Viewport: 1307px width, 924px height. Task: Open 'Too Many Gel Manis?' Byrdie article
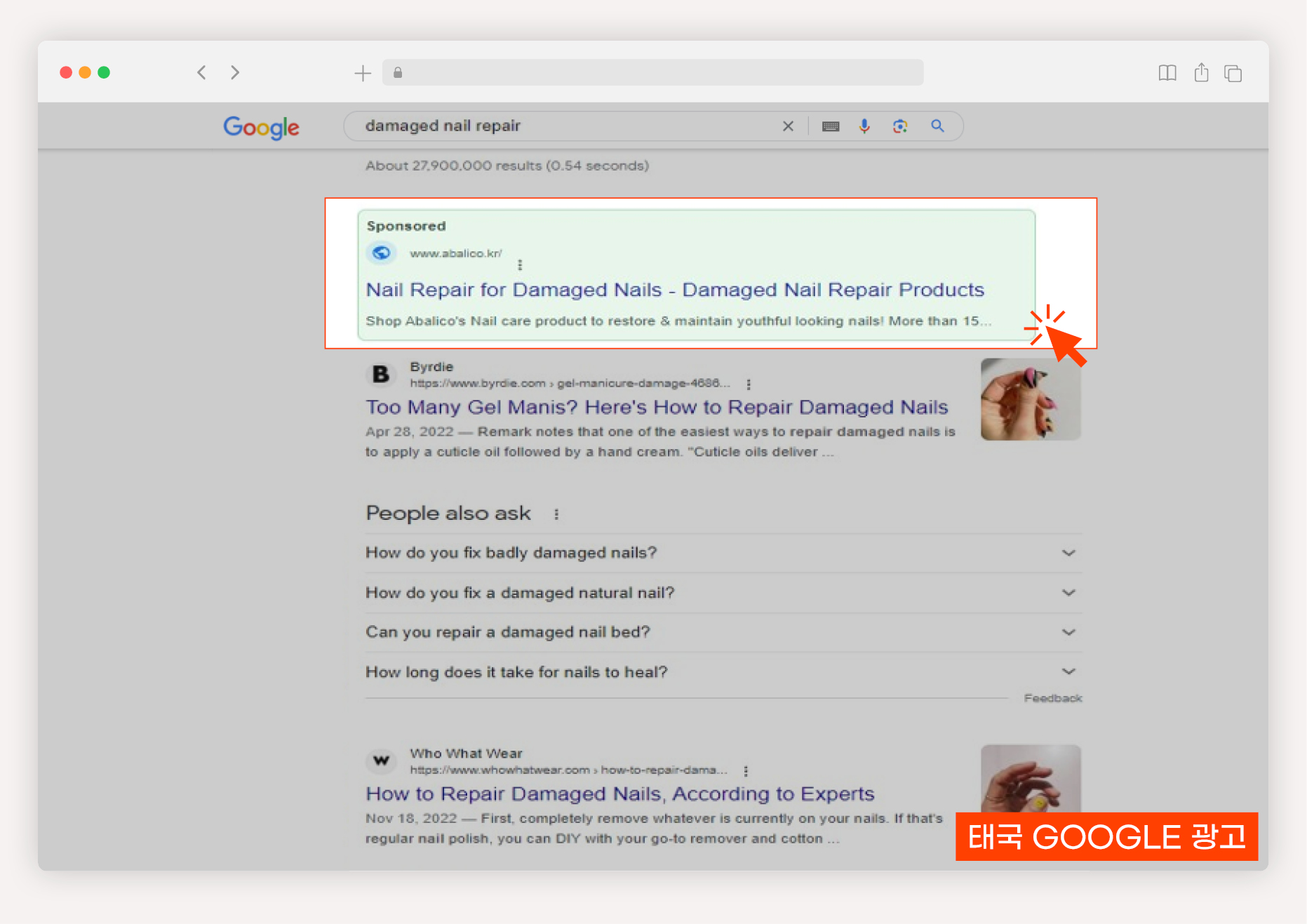(657, 407)
